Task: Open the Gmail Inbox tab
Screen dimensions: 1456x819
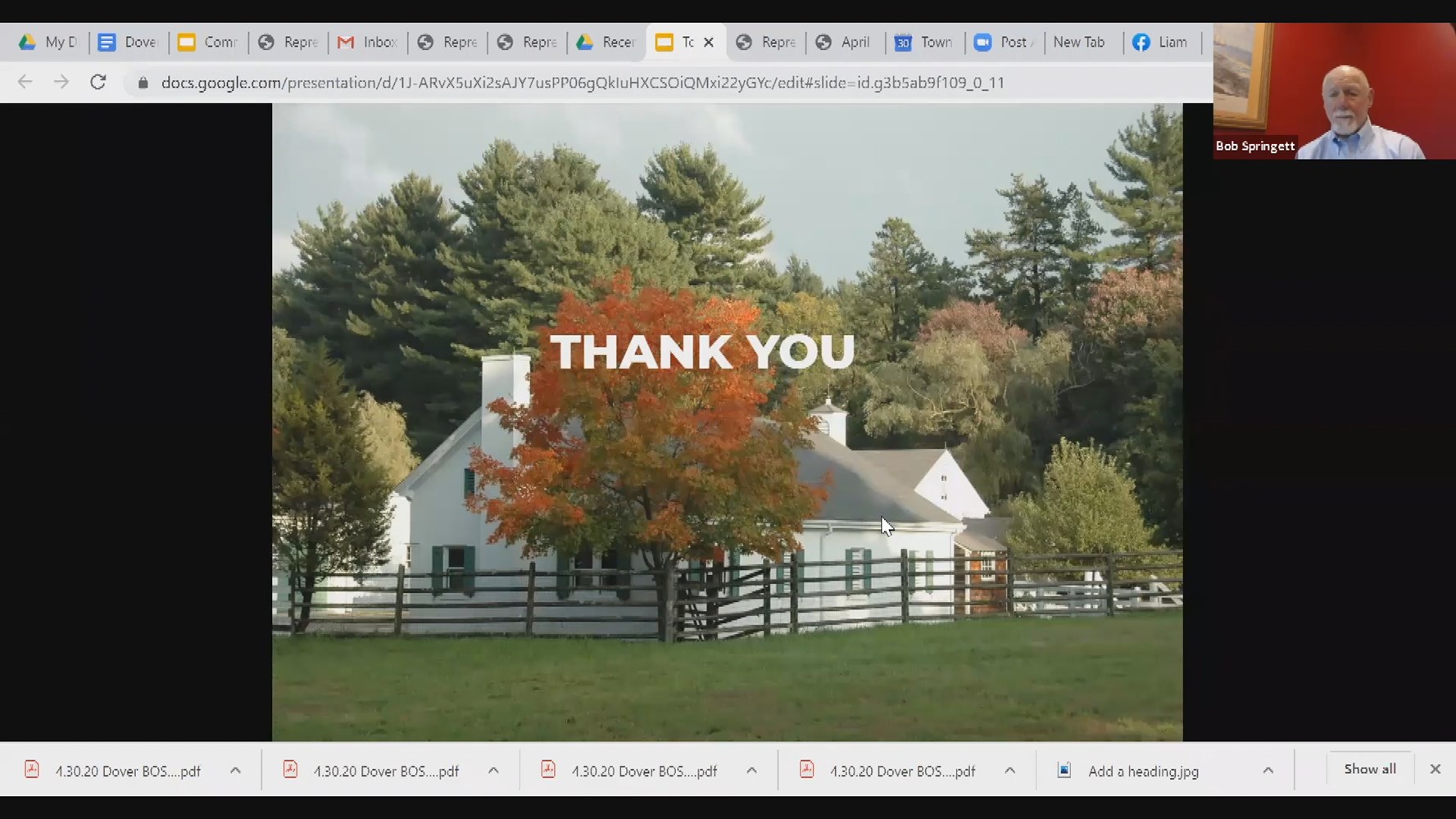Action: (367, 43)
